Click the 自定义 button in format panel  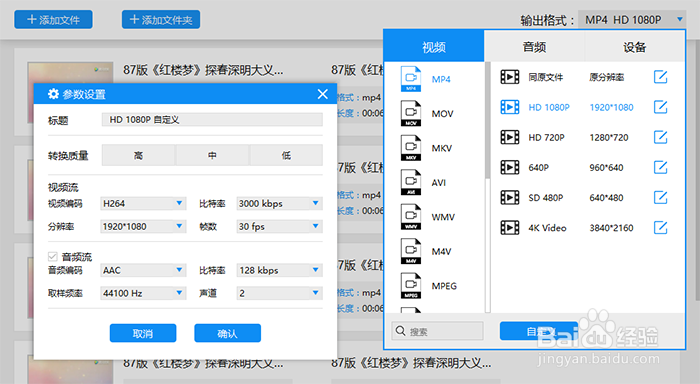pyautogui.click(x=539, y=331)
